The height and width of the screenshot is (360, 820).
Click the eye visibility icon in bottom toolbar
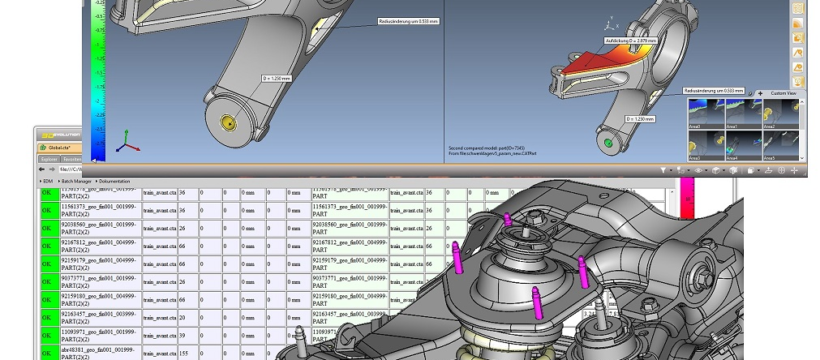pyautogui.click(x=698, y=170)
